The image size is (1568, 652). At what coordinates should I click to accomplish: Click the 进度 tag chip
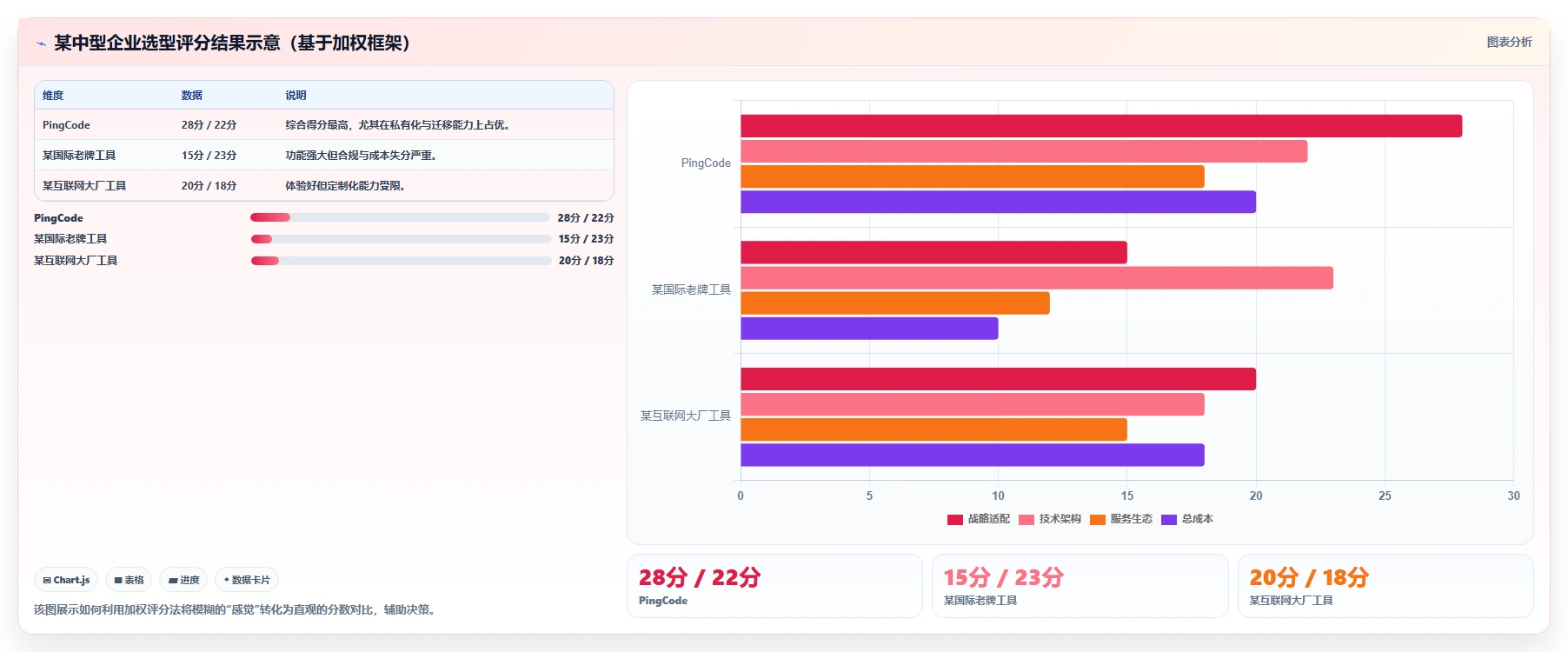coord(183,580)
